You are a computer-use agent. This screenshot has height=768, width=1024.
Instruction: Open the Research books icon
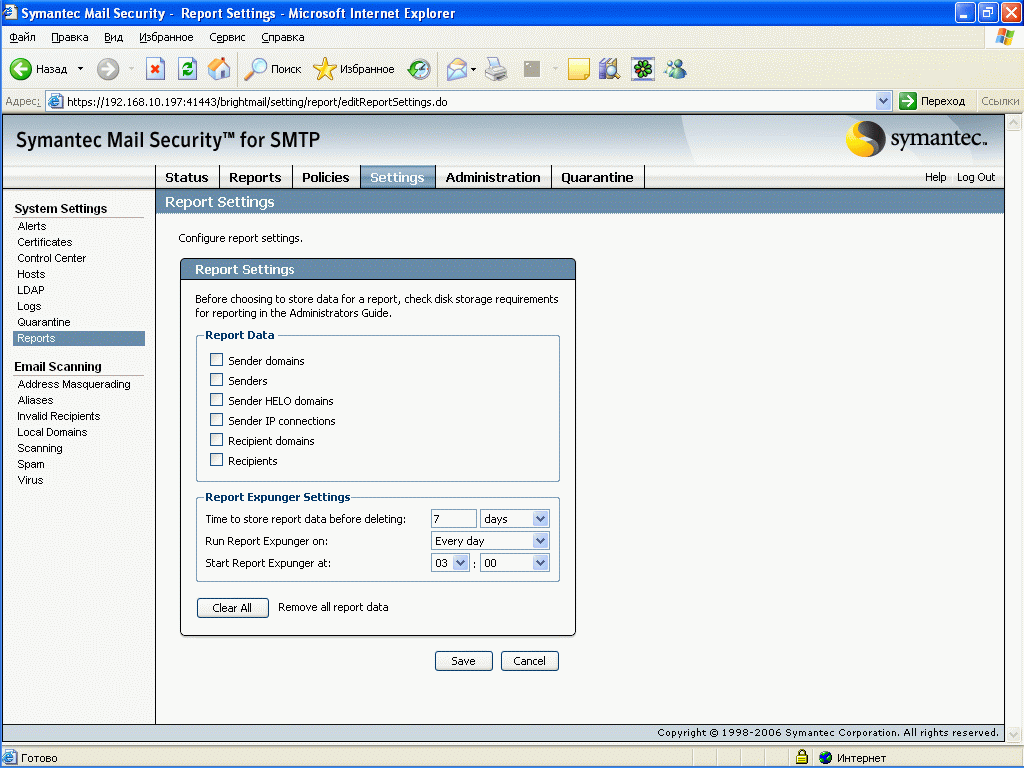click(x=609, y=69)
